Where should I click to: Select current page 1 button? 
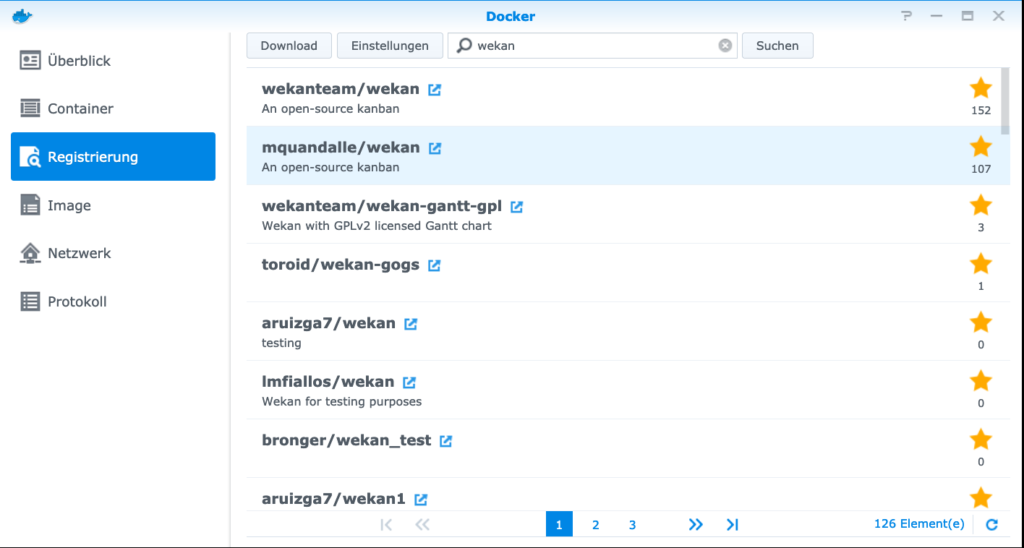click(559, 524)
